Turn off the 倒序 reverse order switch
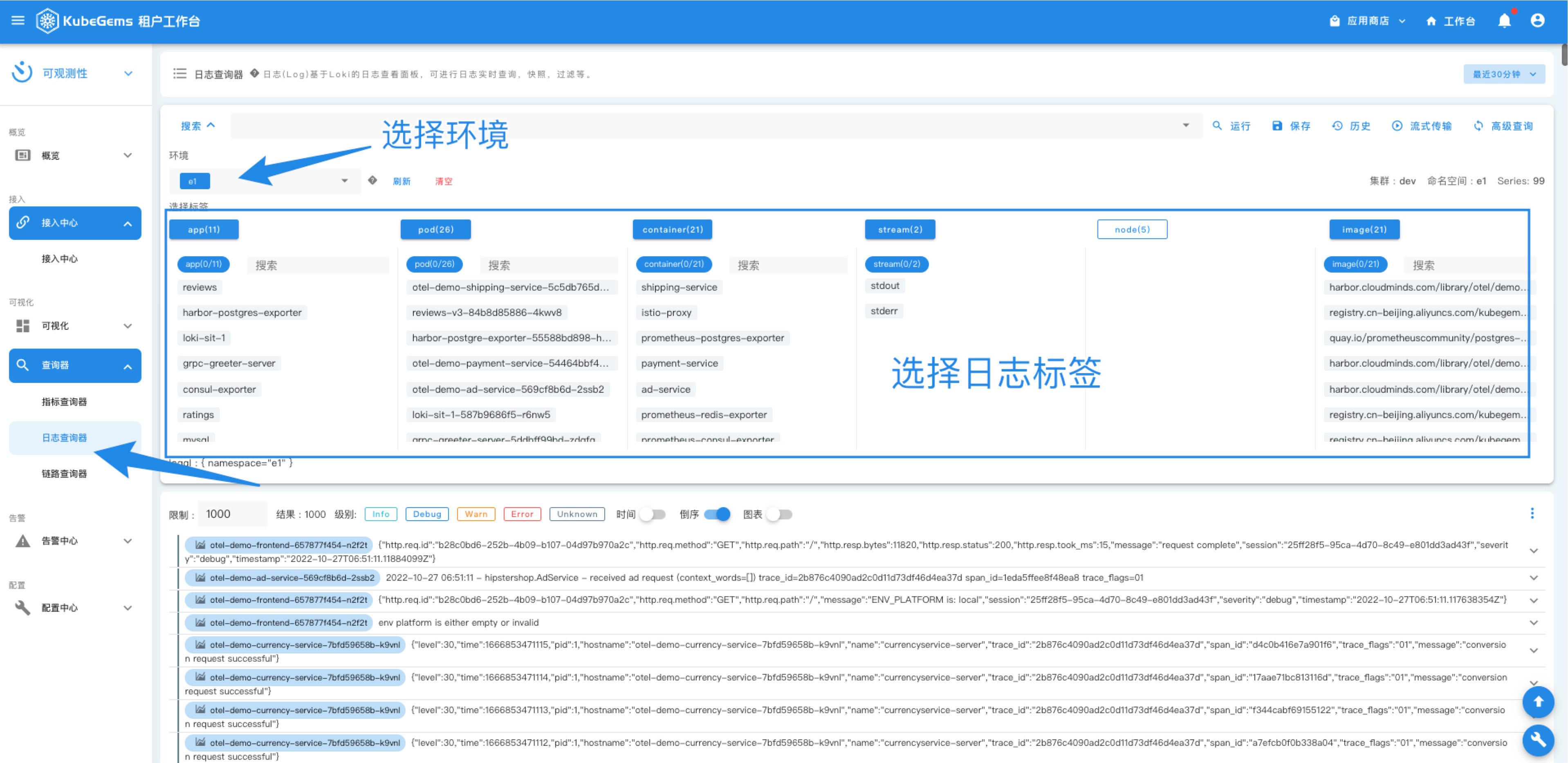Viewport: 1568px width, 763px height. coord(717,514)
